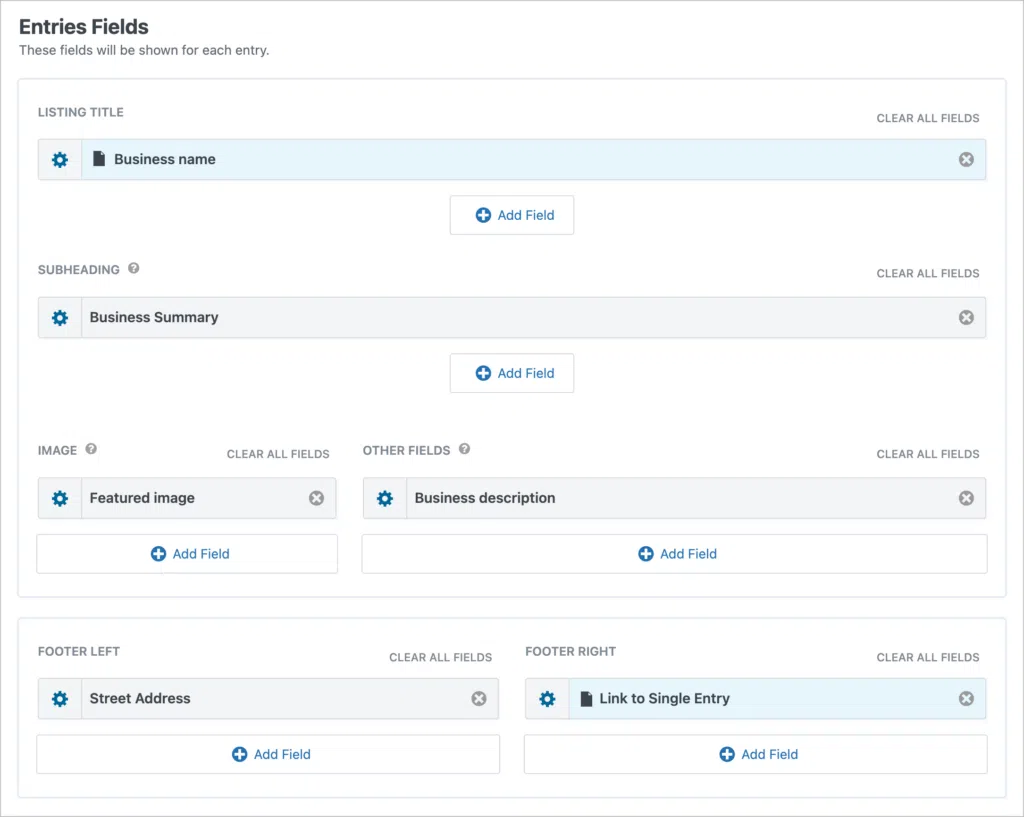Add Field under Listing Title
This screenshot has height=817, width=1024.
[x=512, y=215]
